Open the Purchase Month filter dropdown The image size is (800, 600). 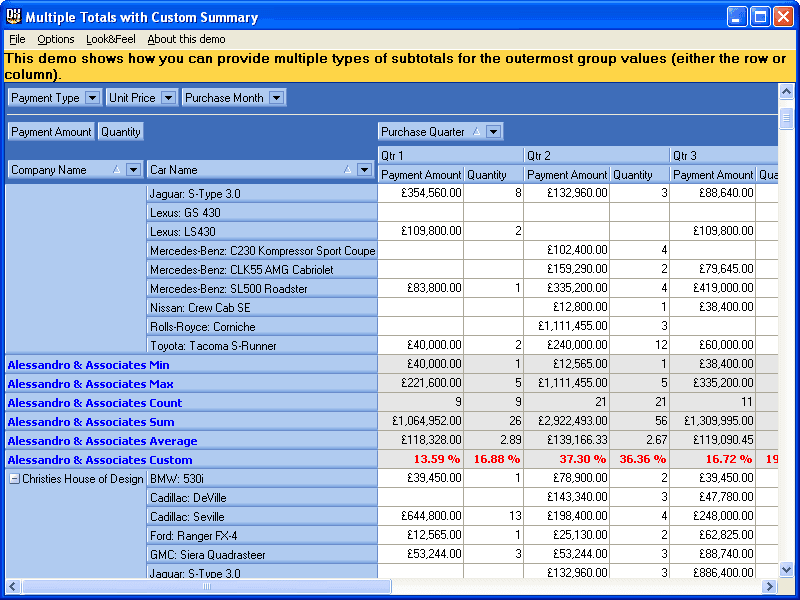pos(277,97)
